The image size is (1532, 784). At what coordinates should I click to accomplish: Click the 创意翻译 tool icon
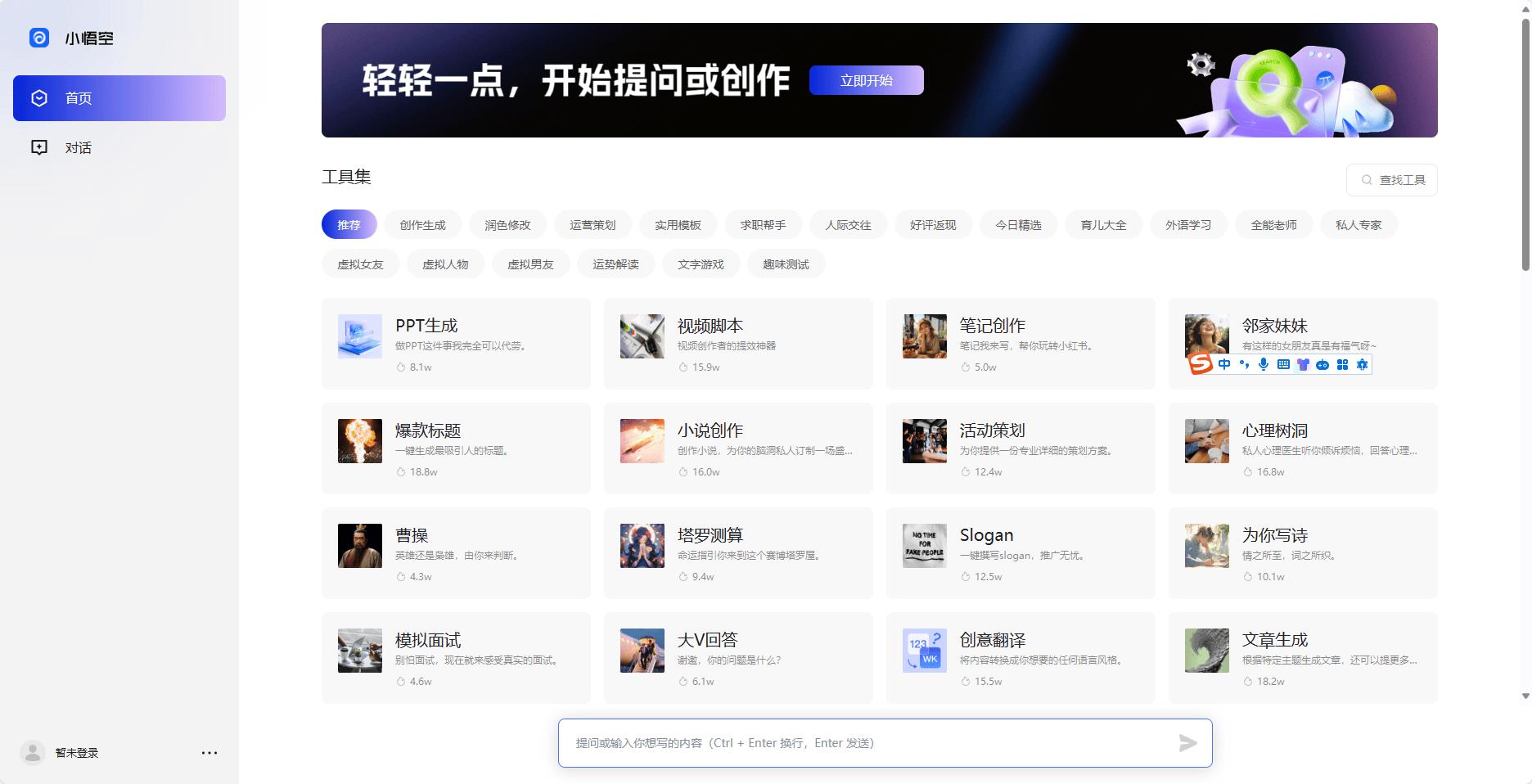pyautogui.click(x=924, y=651)
